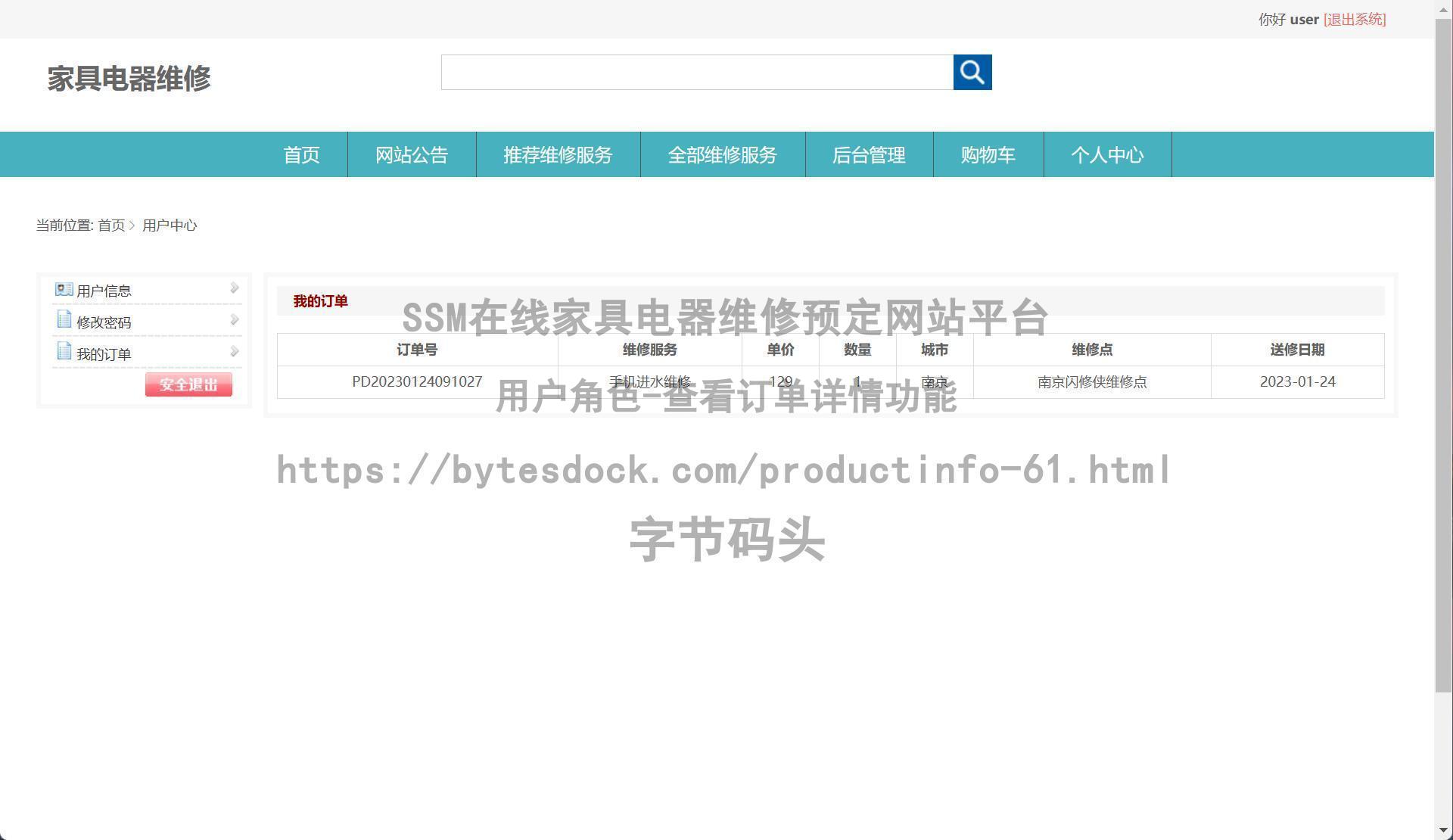This screenshot has height=840, width=1453.
Task: Open 后台管理 in the navigation bar
Action: tap(869, 155)
